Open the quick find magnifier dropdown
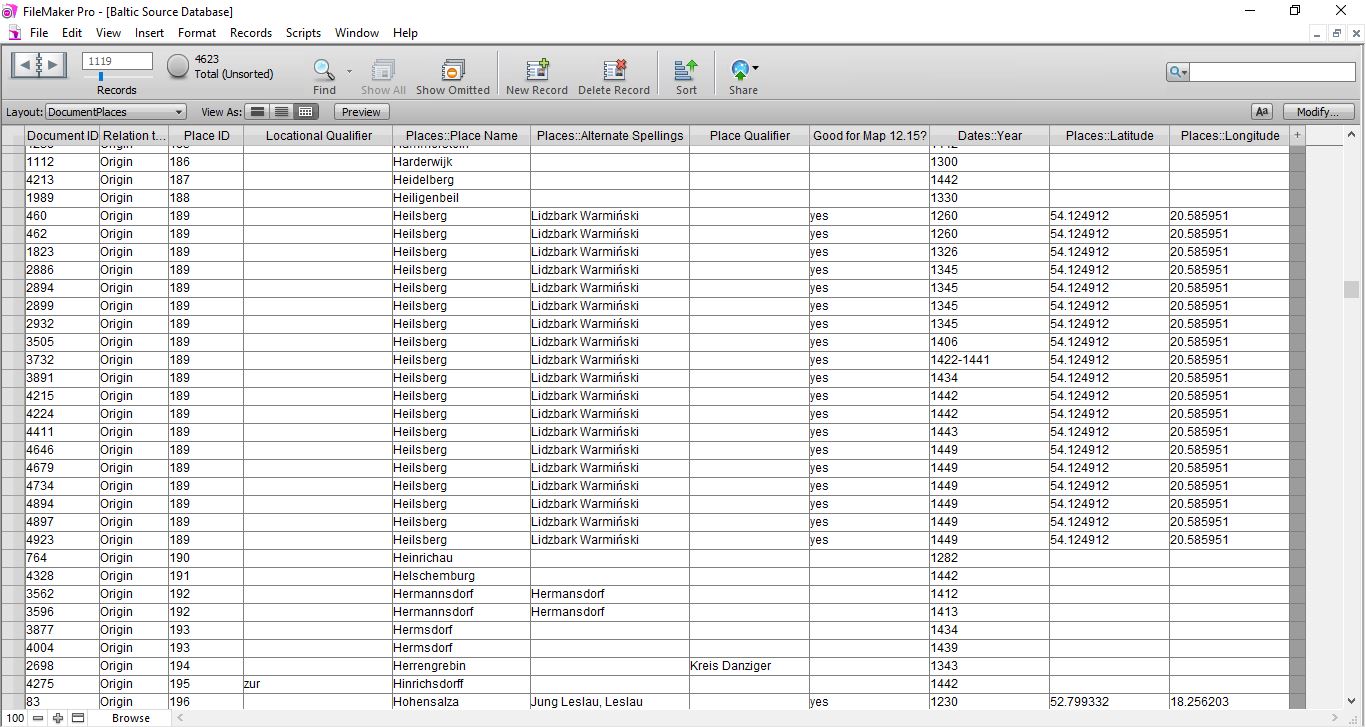Screen dimensions: 1366x727 (x=1178, y=72)
